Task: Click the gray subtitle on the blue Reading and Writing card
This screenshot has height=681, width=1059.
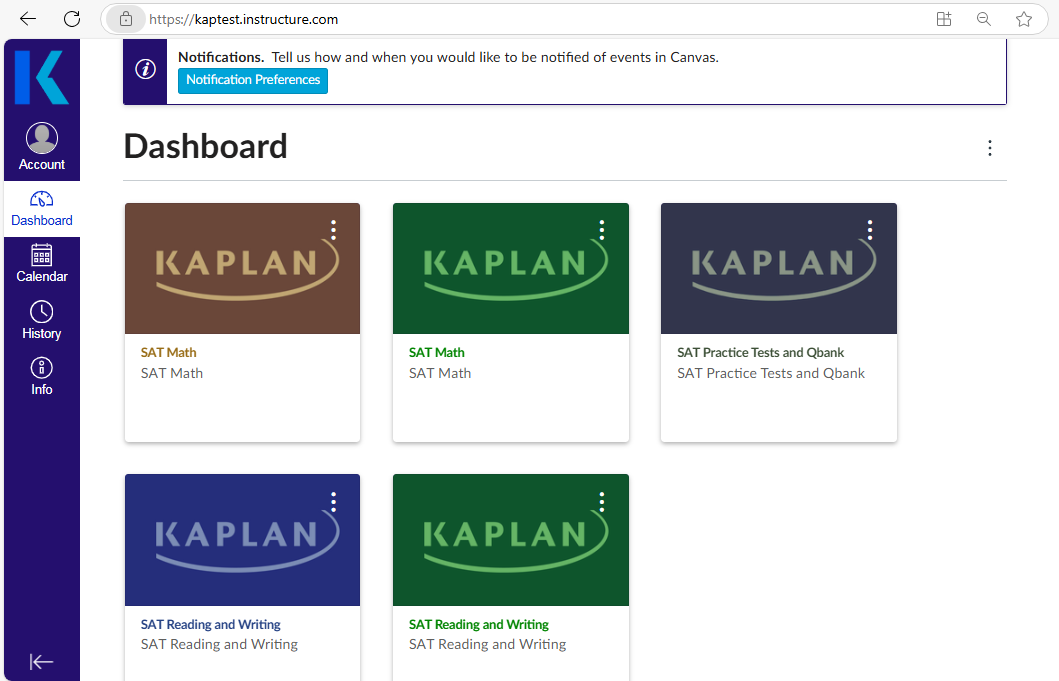Action: 219,645
